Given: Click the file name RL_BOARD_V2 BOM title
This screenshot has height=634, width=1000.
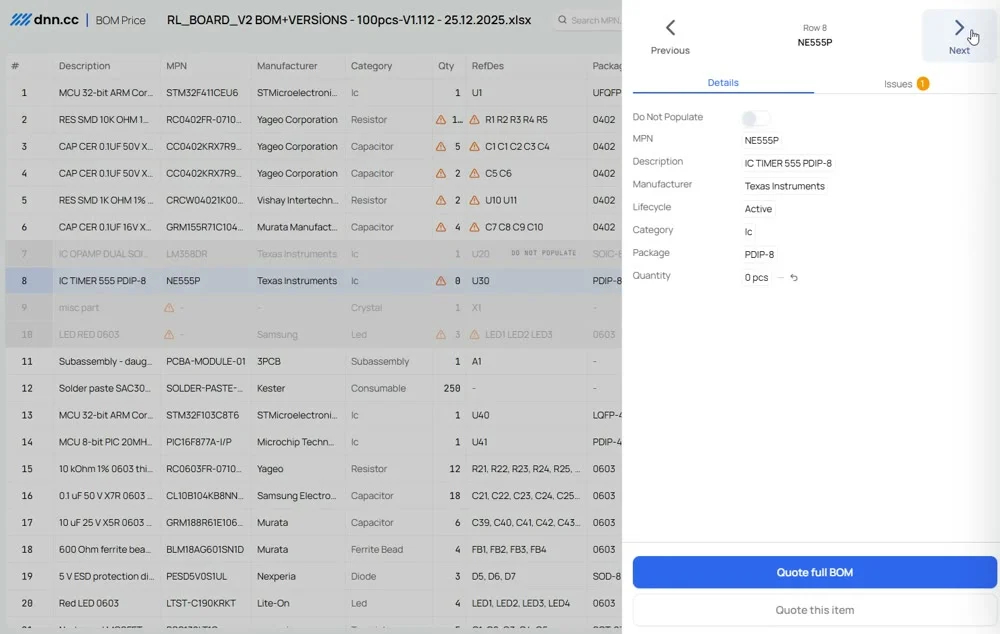Looking at the screenshot, I should (x=349, y=20).
